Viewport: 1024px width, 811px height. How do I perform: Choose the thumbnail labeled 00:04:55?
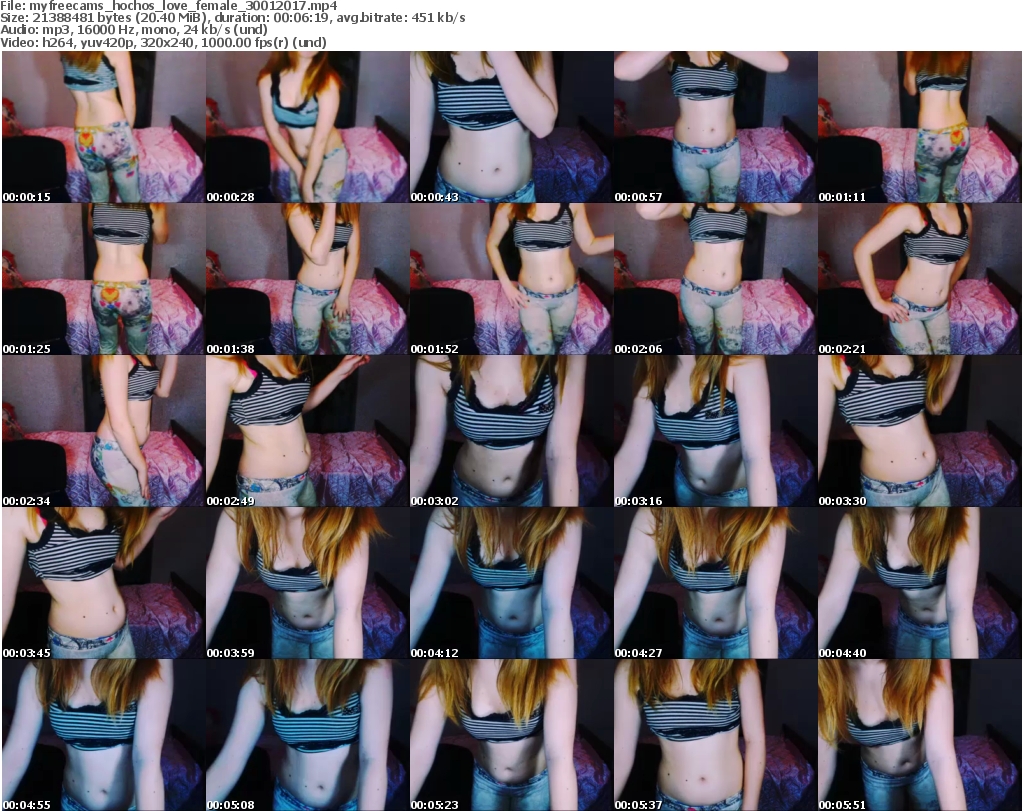(104, 735)
